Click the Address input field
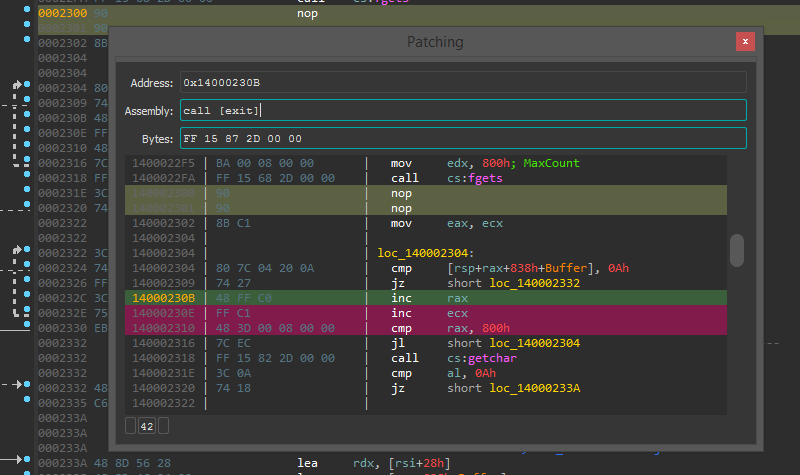The image size is (800, 475). 462,82
